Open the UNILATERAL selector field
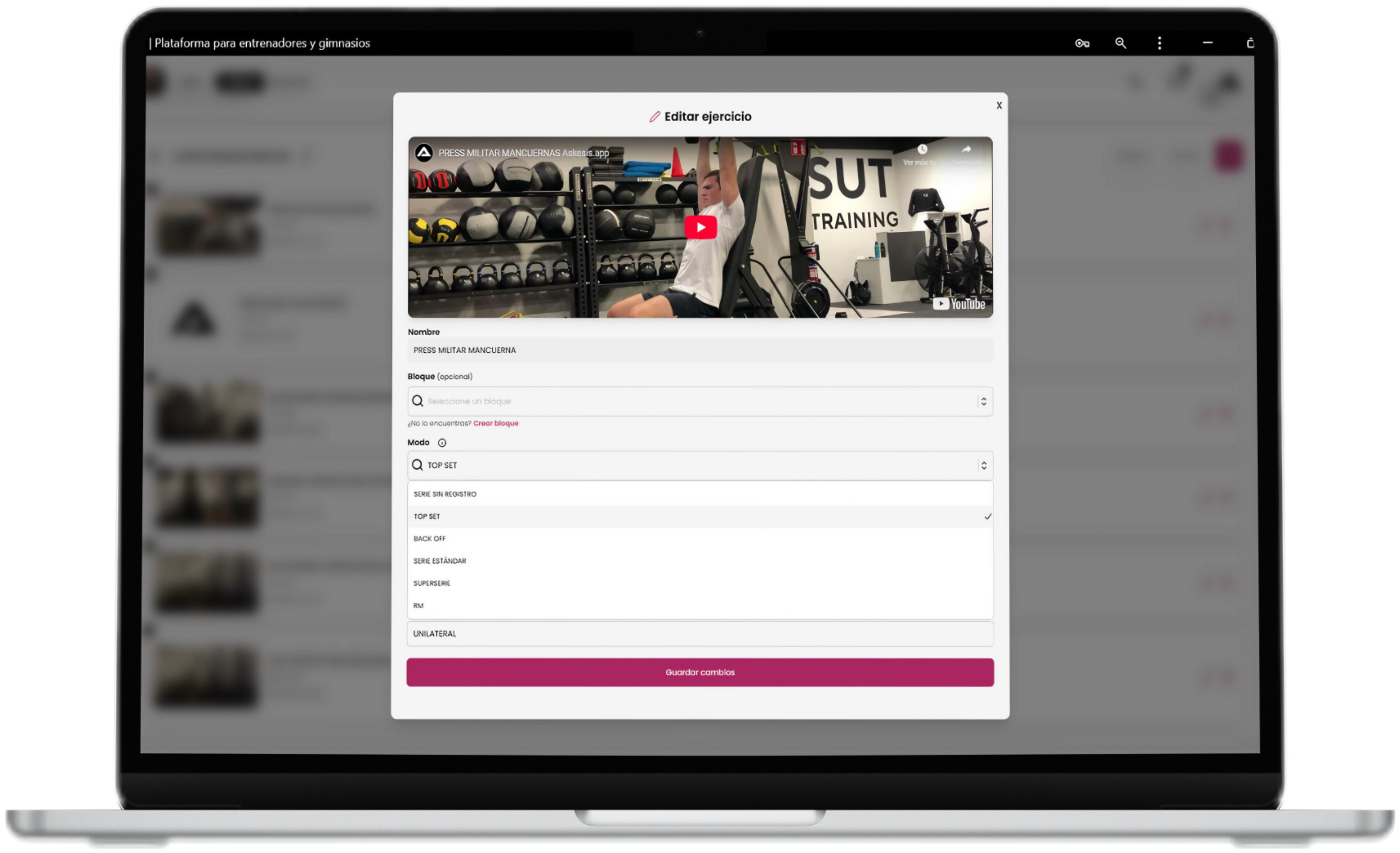Viewport: 1400px width, 853px height. coord(700,633)
